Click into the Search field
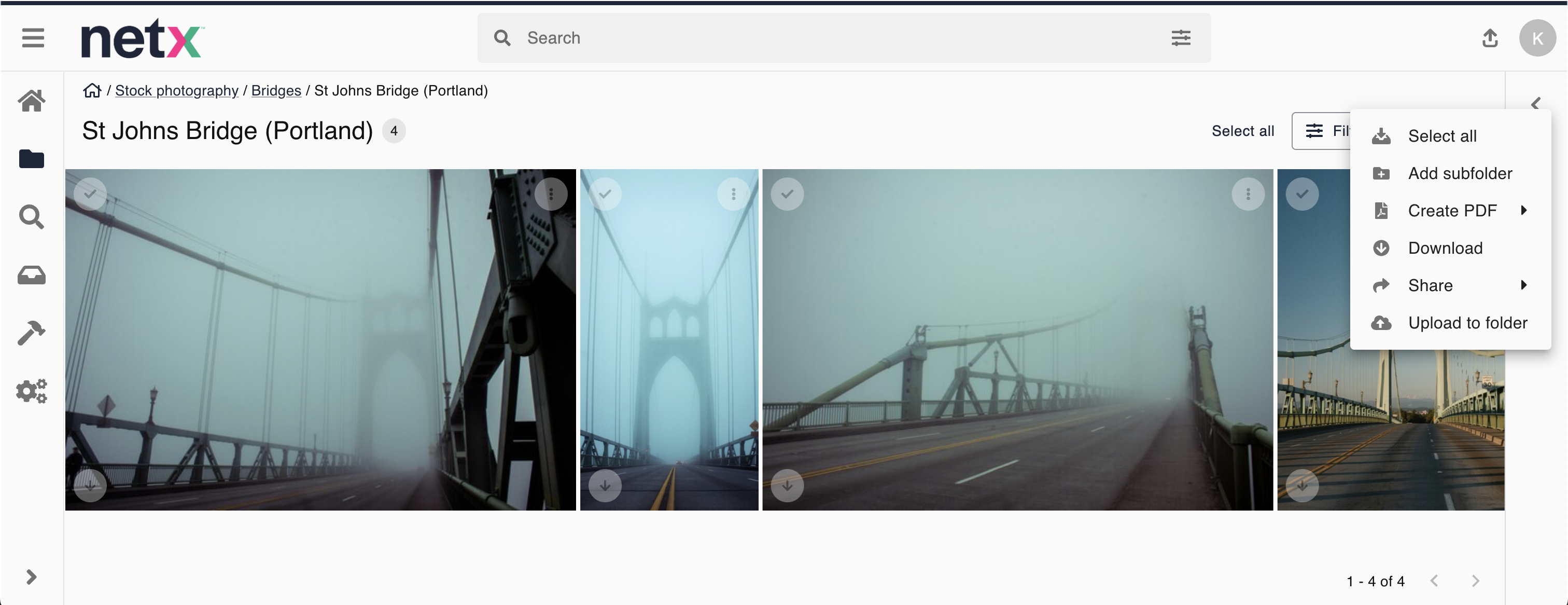 pyautogui.click(x=840, y=38)
